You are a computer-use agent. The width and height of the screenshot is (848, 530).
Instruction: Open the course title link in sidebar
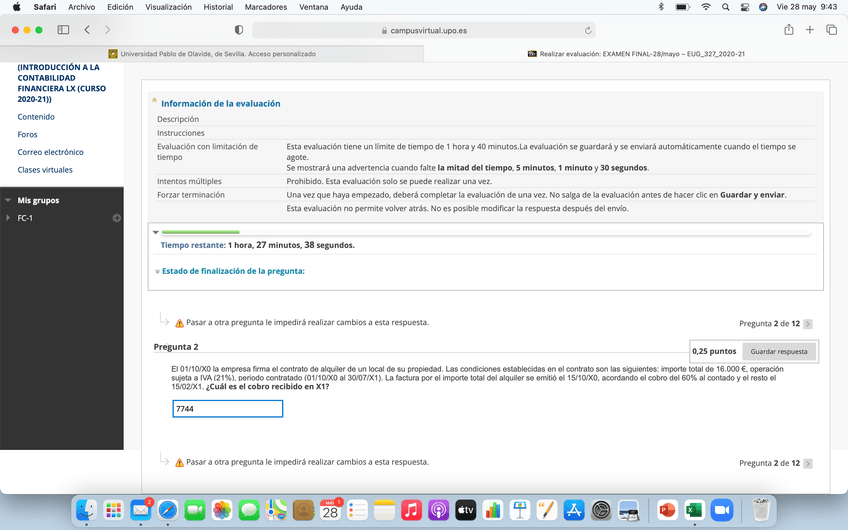point(61,83)
